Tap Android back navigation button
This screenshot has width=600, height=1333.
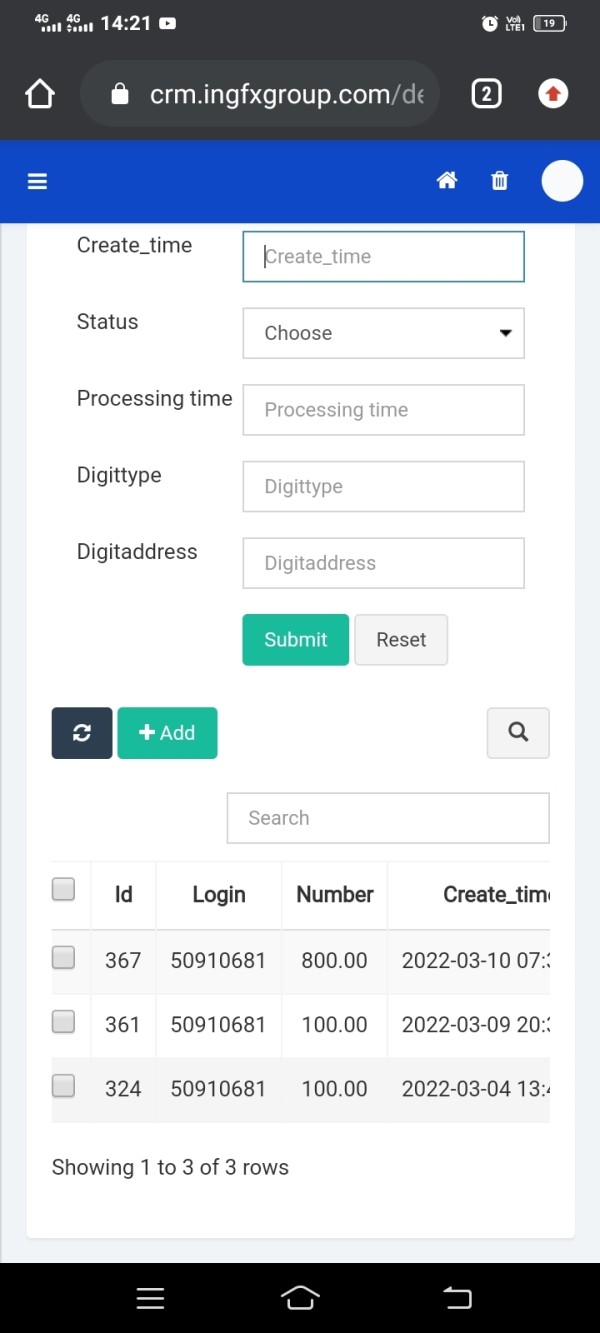[456, 1298]
